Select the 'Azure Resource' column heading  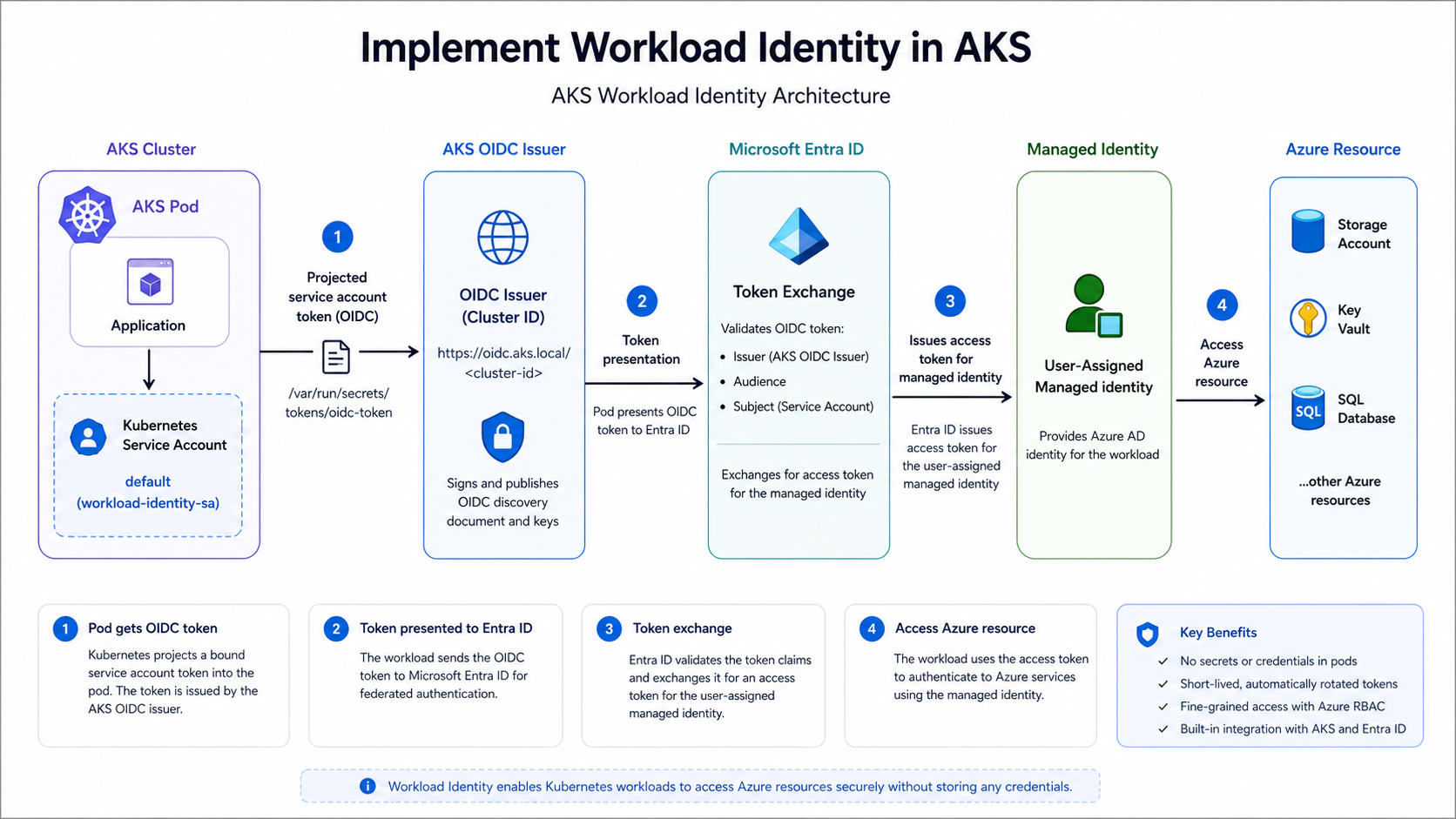coord(1343,149)
